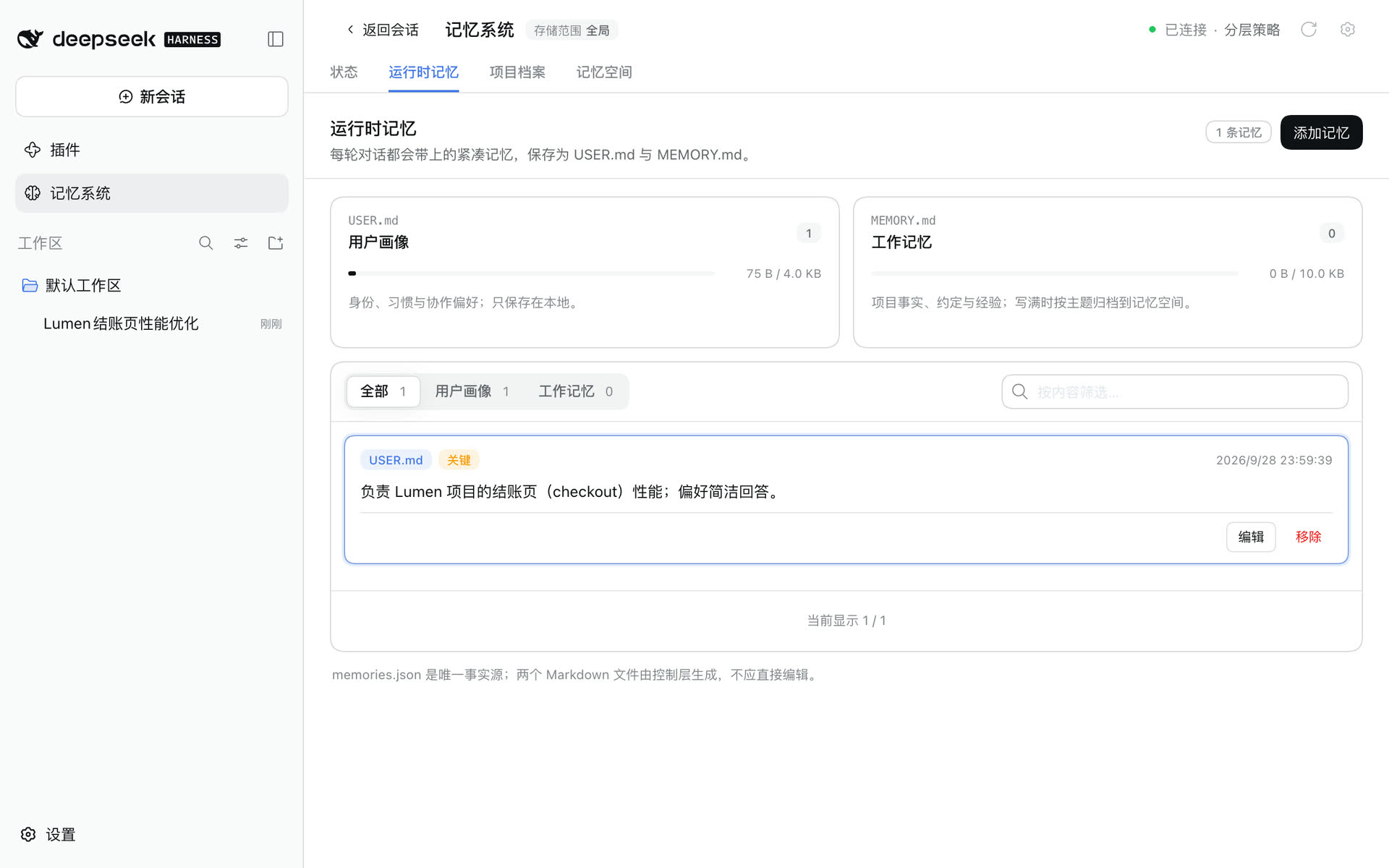Image resolution: width=1389 pixels, height=868 pixels.
Task: Create a new workspace folder icon
Action: (276, 243)
